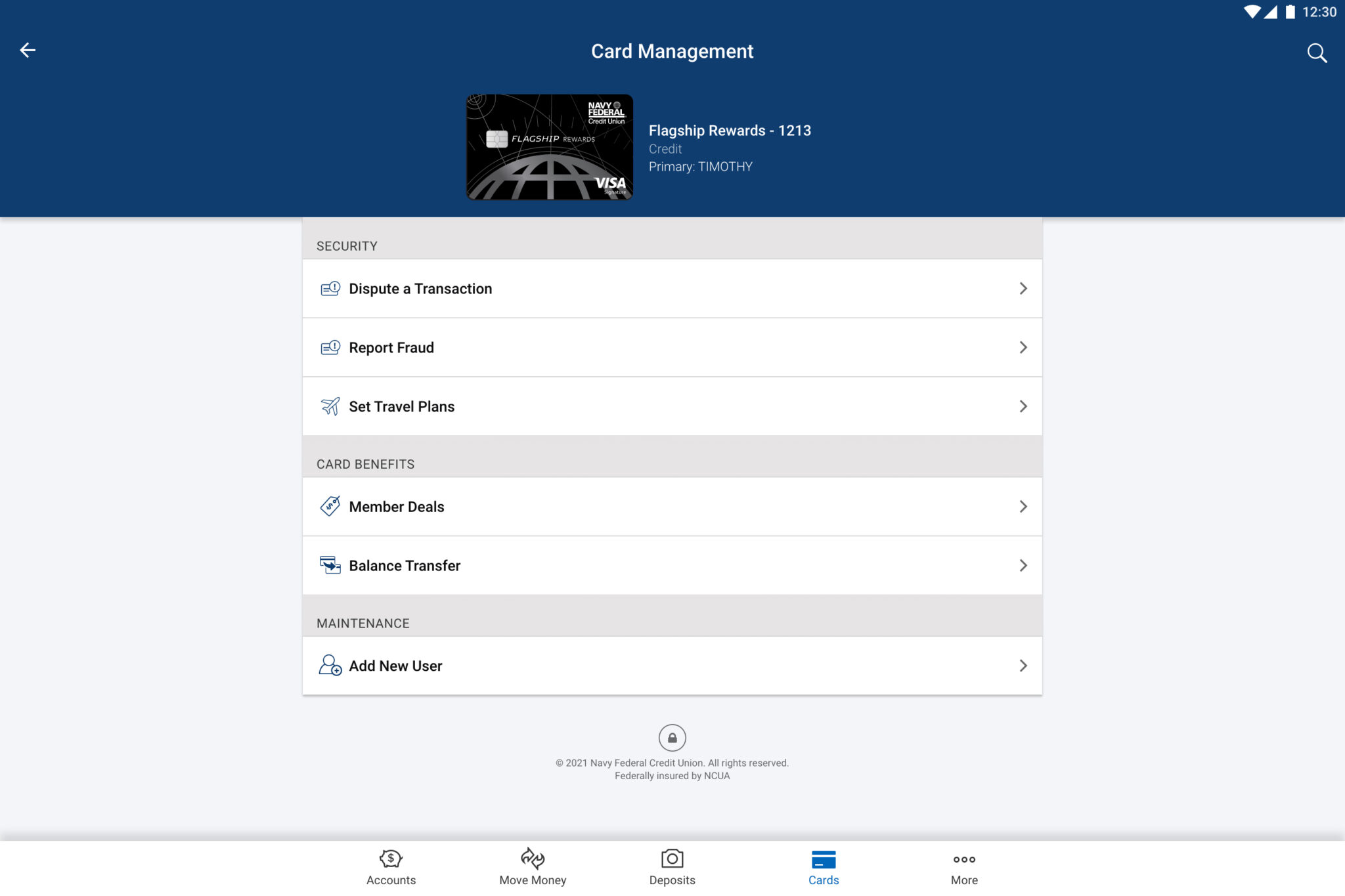Switch to the Accounts tab

391,865
